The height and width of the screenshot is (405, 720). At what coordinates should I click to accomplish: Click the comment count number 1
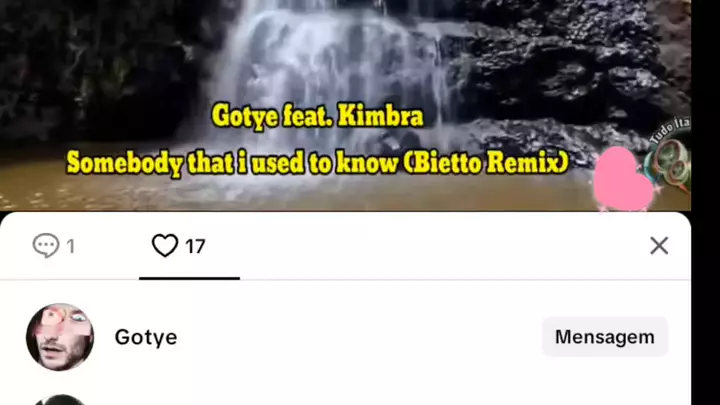pyautogui.click(x=70, y=247)
